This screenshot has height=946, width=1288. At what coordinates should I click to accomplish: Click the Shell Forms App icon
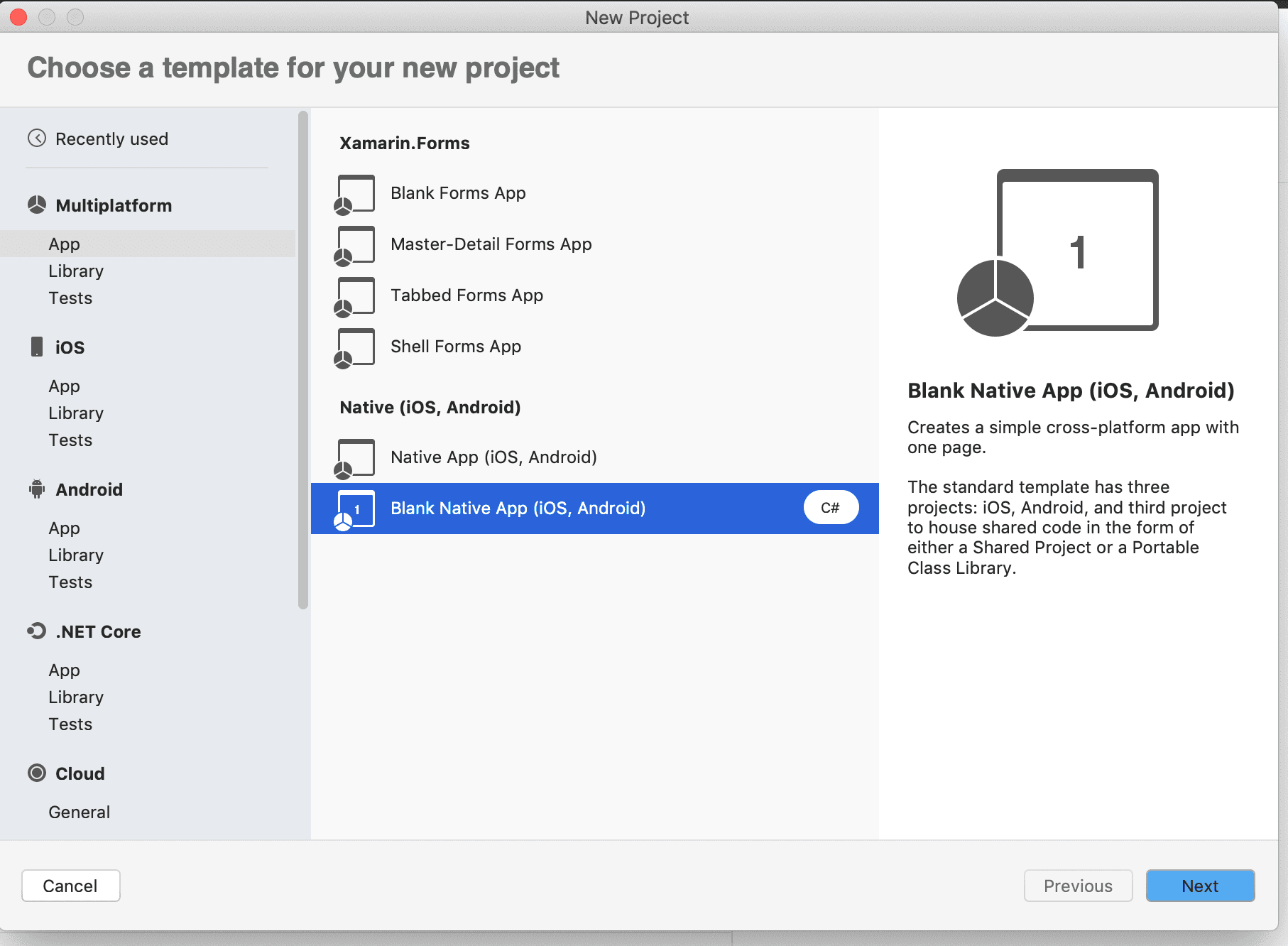(x=355, y=347)
